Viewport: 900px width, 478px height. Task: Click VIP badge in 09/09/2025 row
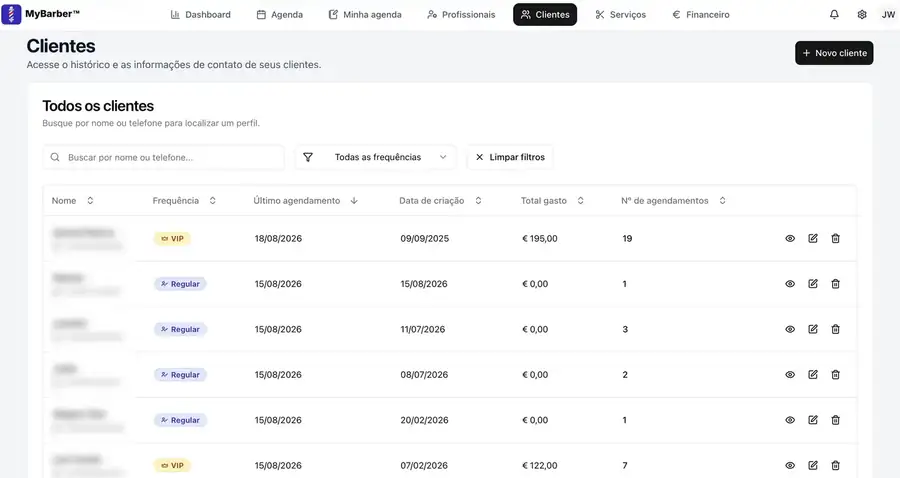coord(172,239)
